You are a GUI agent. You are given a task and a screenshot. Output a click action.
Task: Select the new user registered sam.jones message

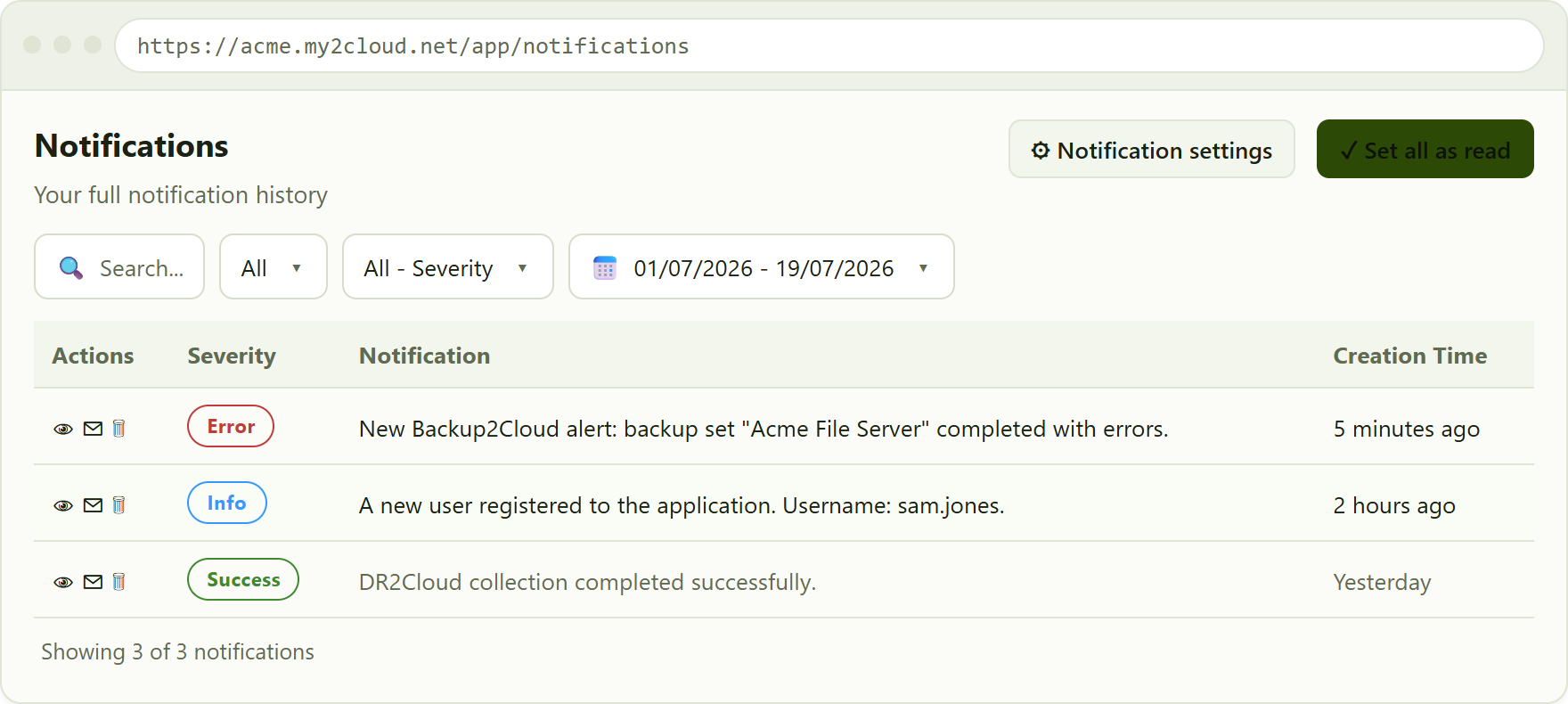pyautogui.click(x=682, y=505)
